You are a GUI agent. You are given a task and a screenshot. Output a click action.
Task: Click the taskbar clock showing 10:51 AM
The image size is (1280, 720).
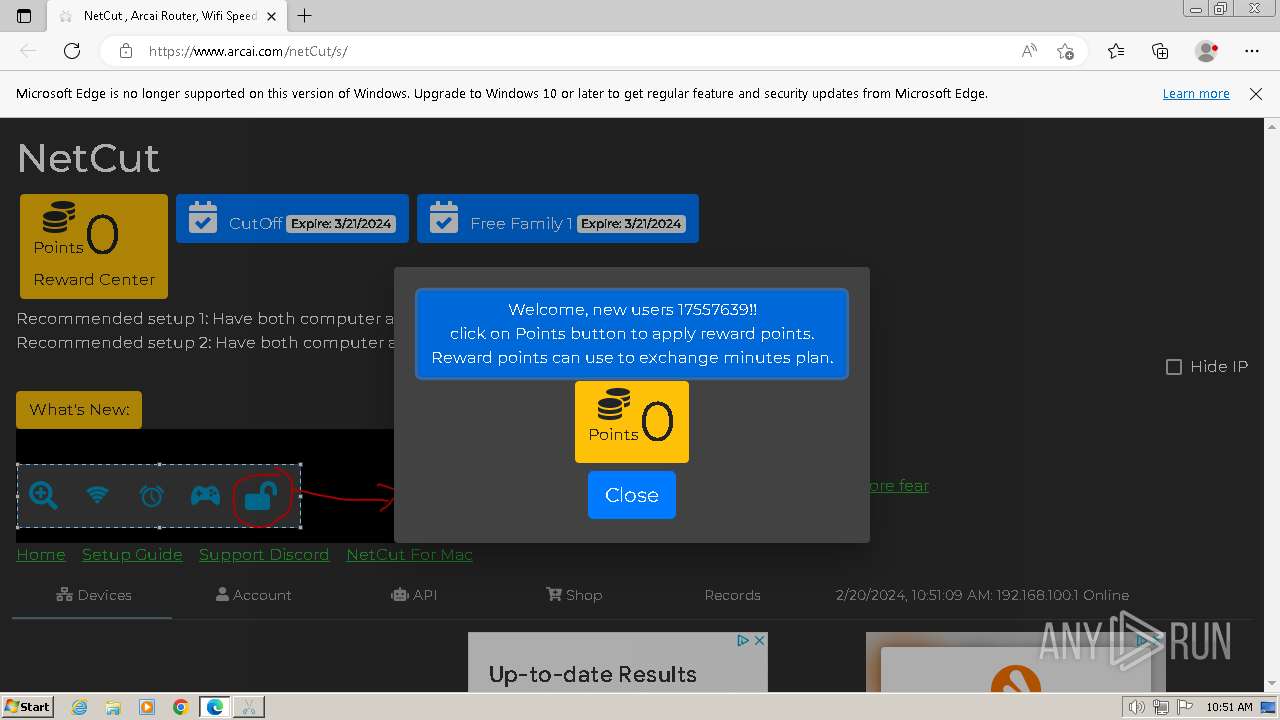click(x=1229, y=707)
